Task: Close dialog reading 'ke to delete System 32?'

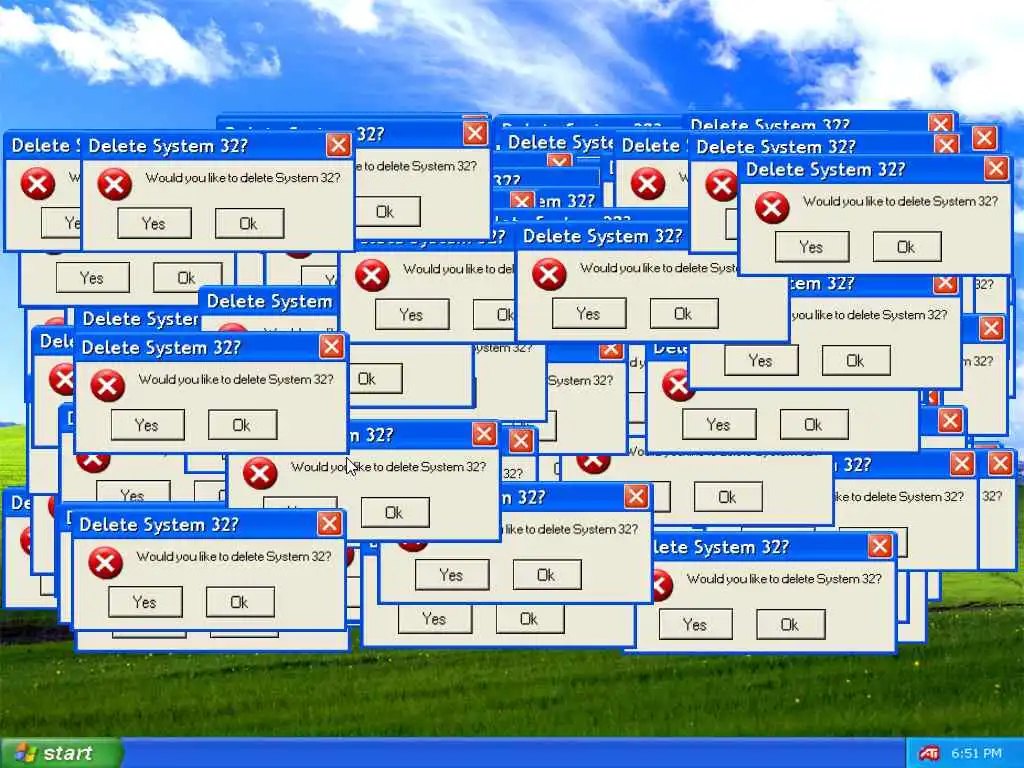Action: coord(962,464)
